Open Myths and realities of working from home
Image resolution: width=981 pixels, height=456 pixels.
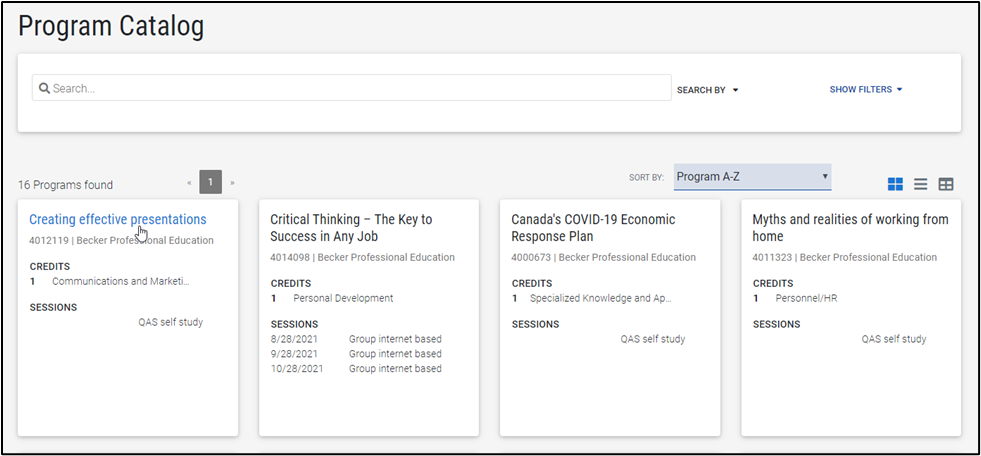(x=850, y=227)
